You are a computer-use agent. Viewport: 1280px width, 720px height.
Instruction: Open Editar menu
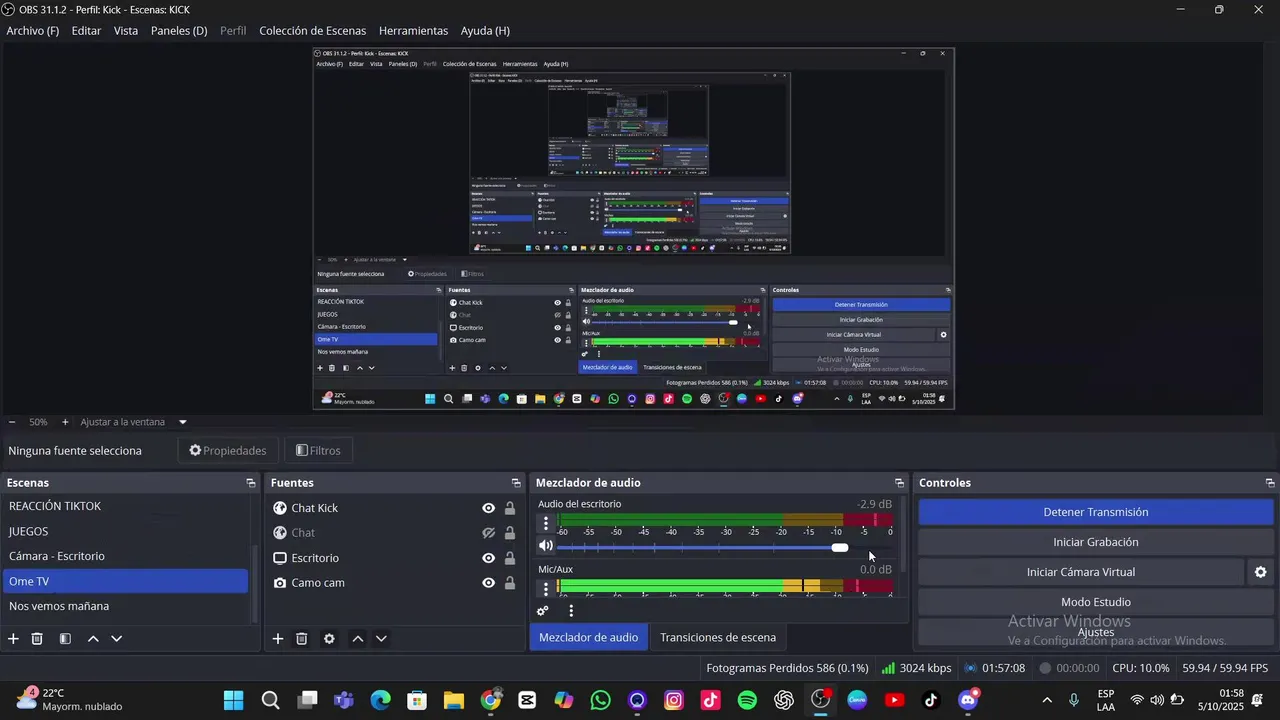point(86,31)
